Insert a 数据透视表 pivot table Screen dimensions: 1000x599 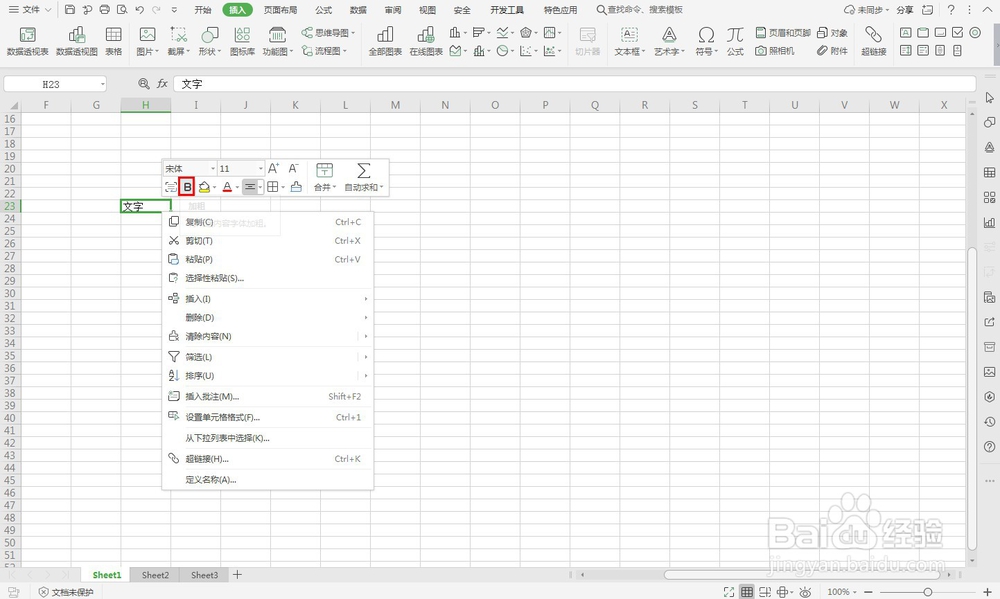27,41
